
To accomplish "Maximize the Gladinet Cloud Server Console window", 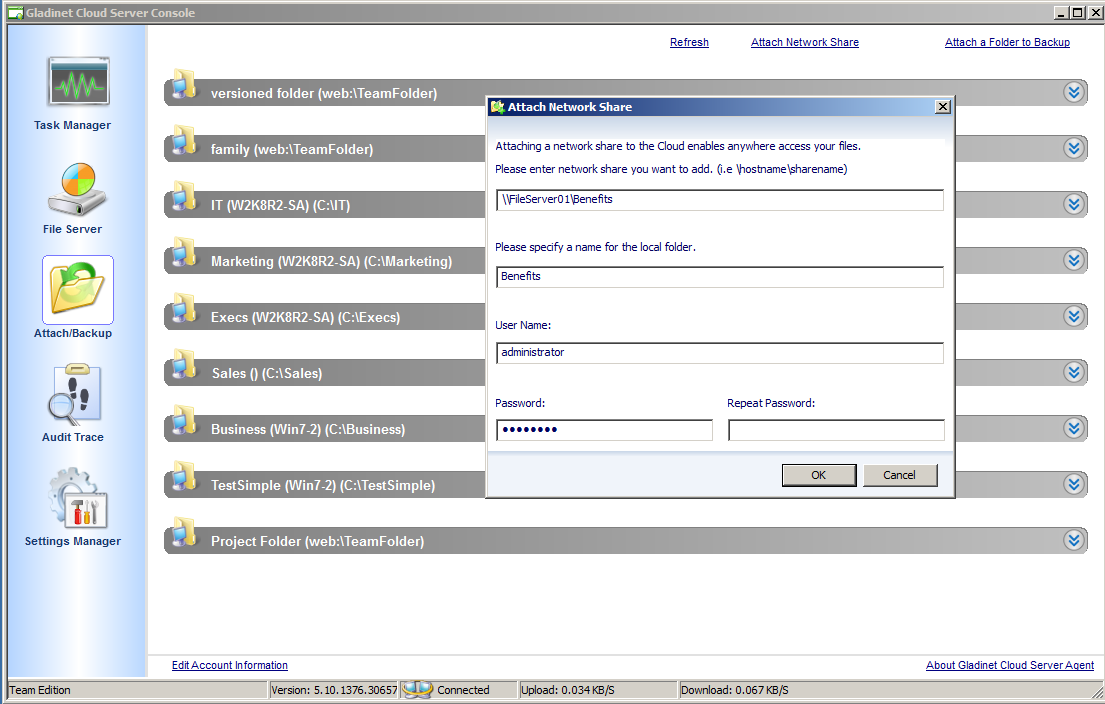I will (1078, 13).
